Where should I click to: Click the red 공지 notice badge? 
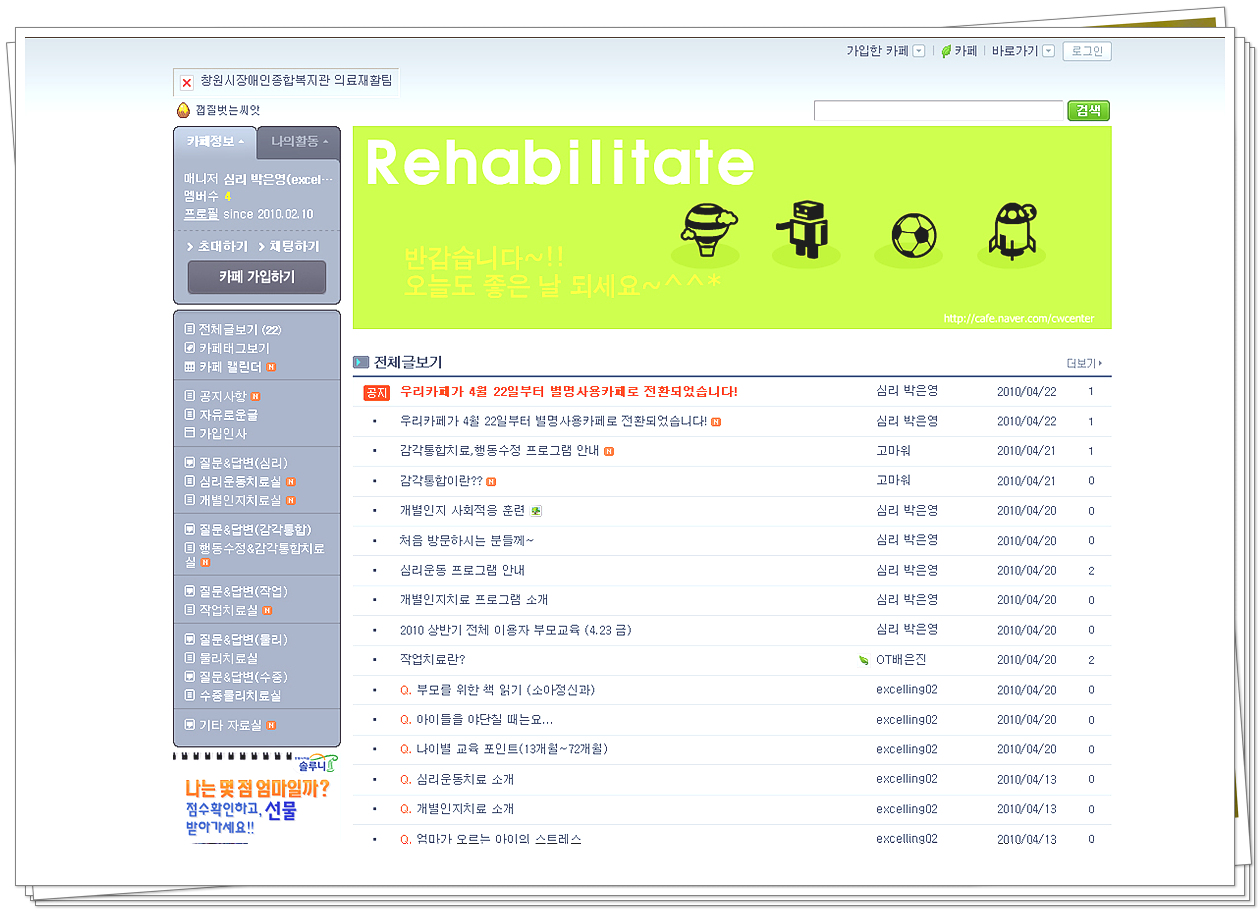pyautogui.click(x=376, y=392)
